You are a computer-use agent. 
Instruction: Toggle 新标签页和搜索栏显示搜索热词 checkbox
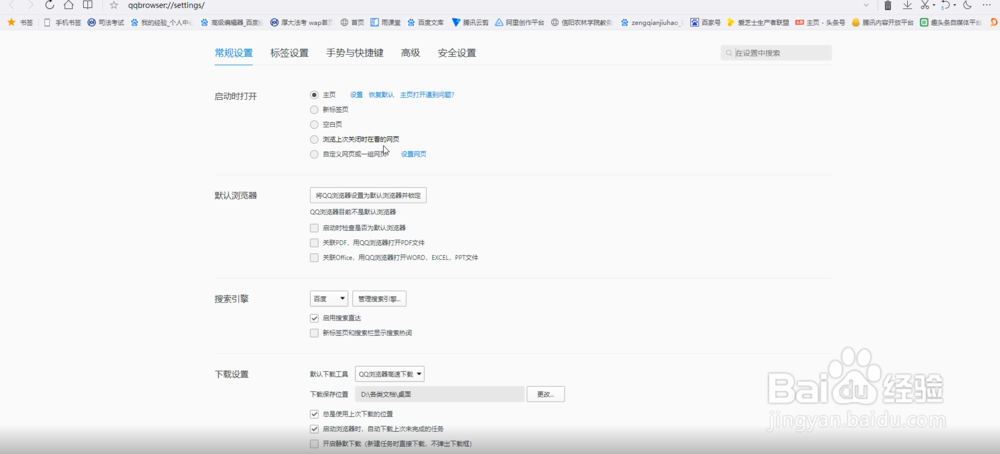tap(314, 333)
